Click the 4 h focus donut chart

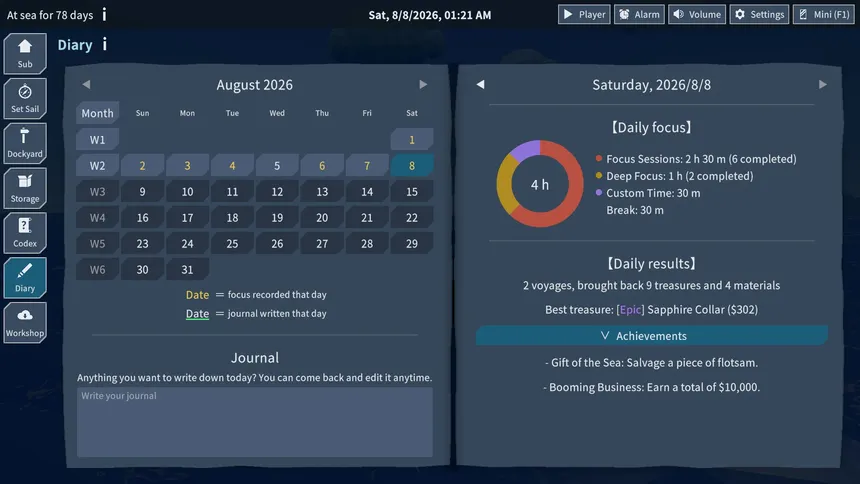click(x=540, y=184)
